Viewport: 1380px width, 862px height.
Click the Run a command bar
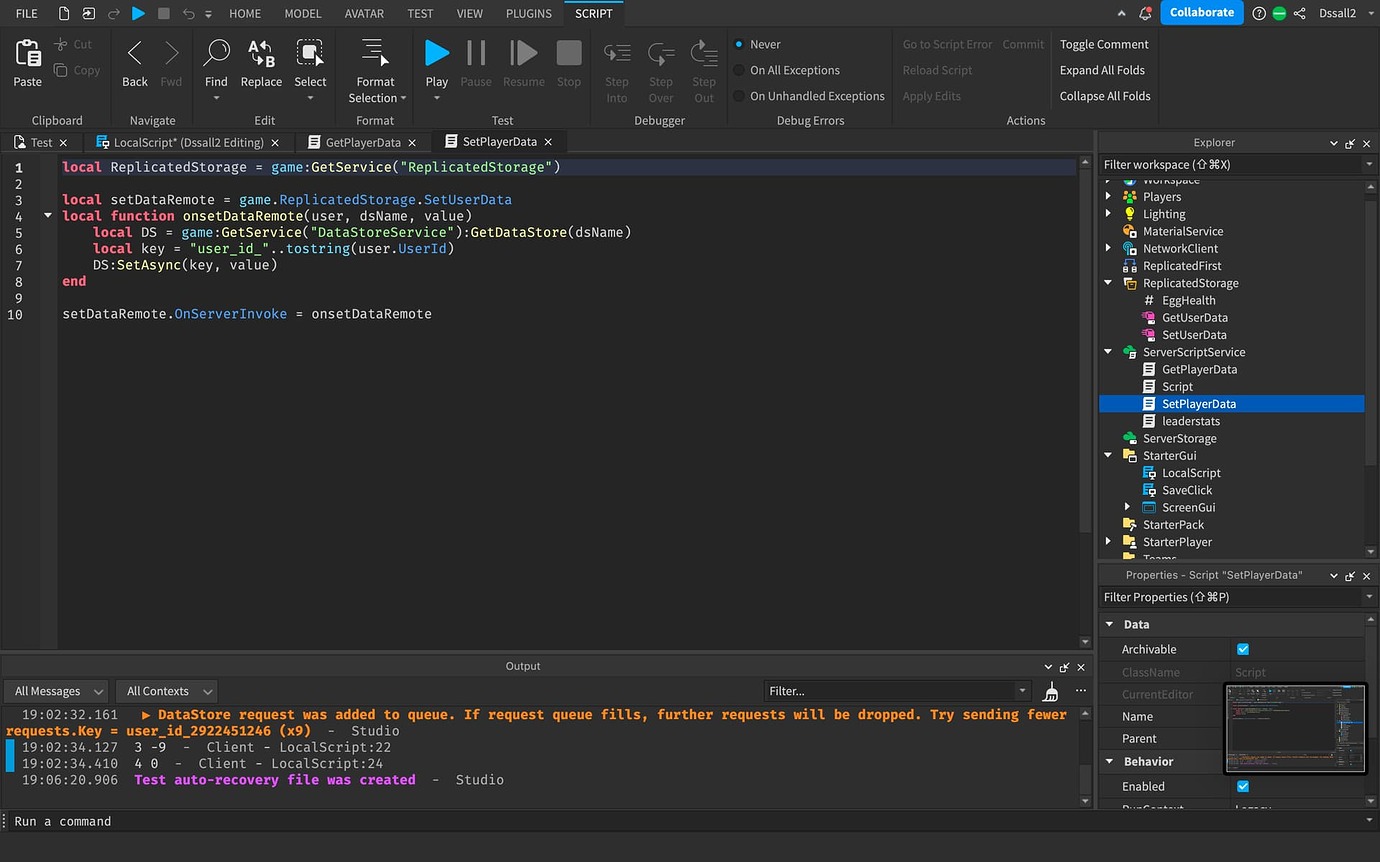point(690,821)
